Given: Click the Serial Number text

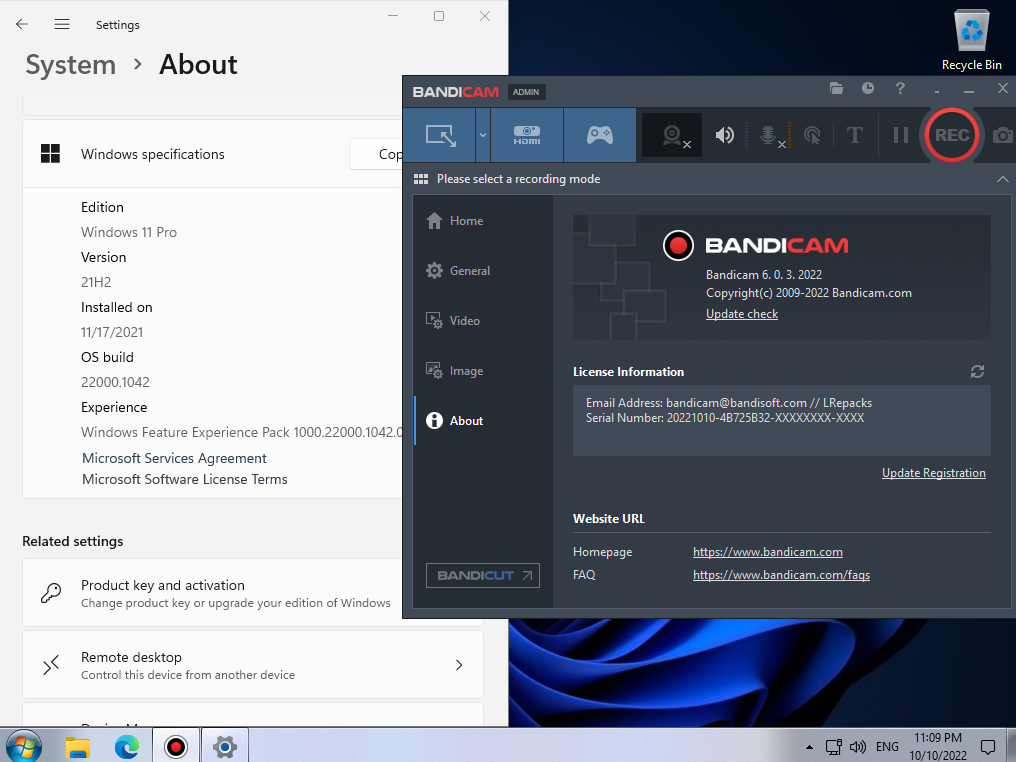Looking at the screenshot, I should (x=724, y=418).
